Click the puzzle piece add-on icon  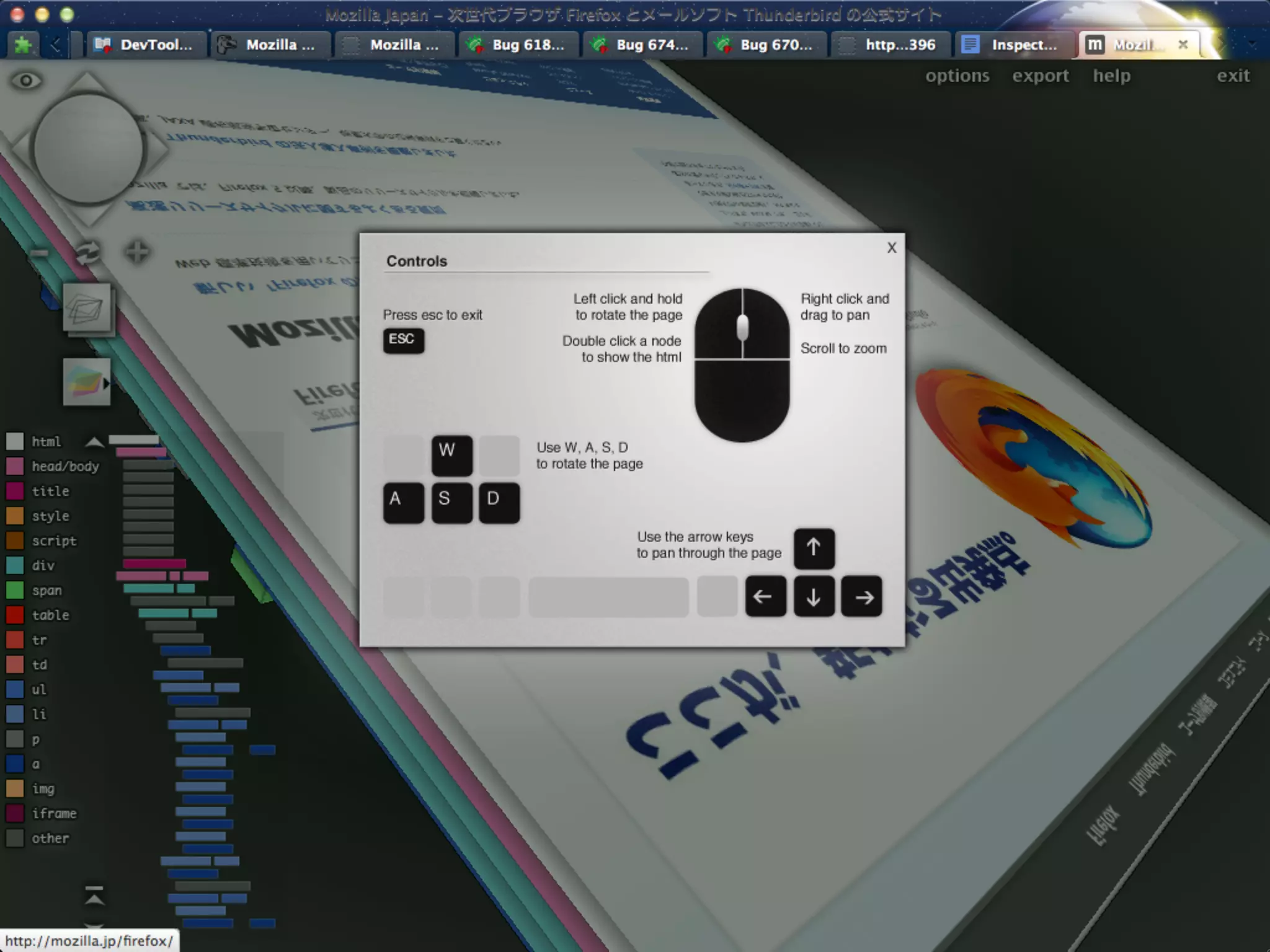(24, 45)
